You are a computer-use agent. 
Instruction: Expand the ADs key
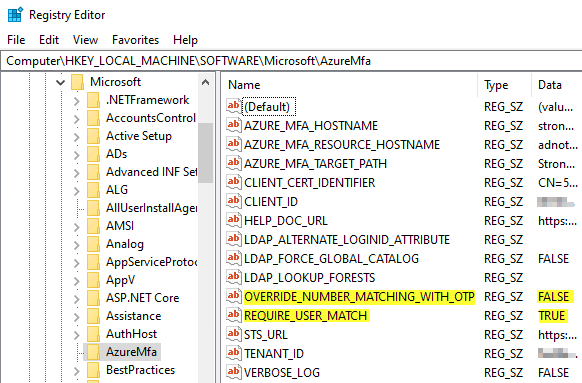tap(76, 155)
